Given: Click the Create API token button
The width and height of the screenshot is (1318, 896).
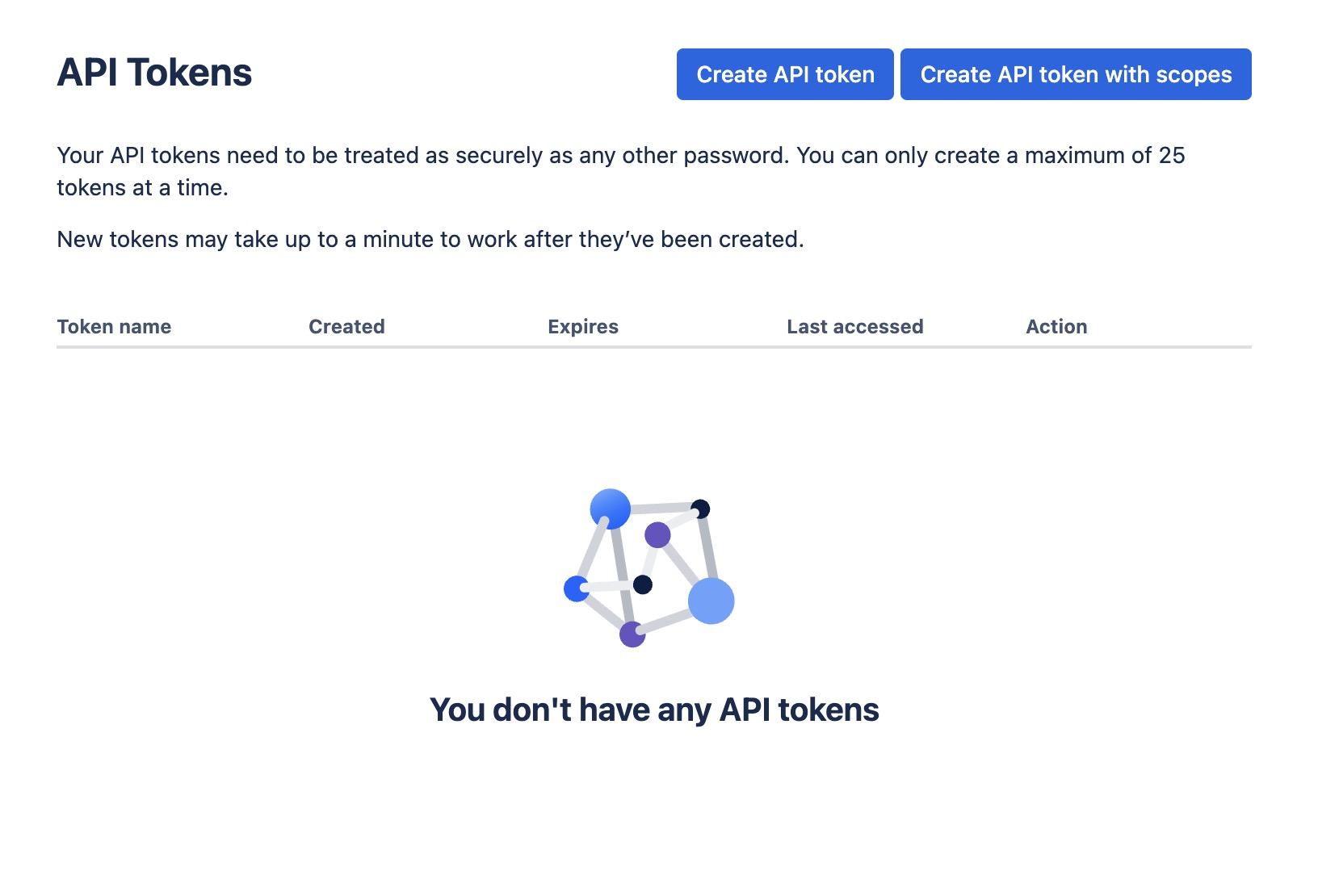Looking at the screenshot, I should pos(784,74).
